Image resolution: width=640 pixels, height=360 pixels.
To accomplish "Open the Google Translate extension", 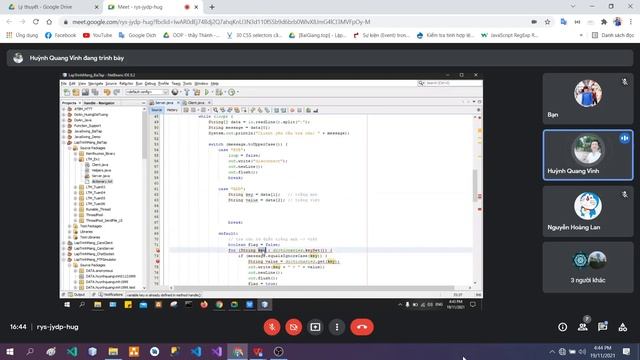I will (x=564, y=22).
